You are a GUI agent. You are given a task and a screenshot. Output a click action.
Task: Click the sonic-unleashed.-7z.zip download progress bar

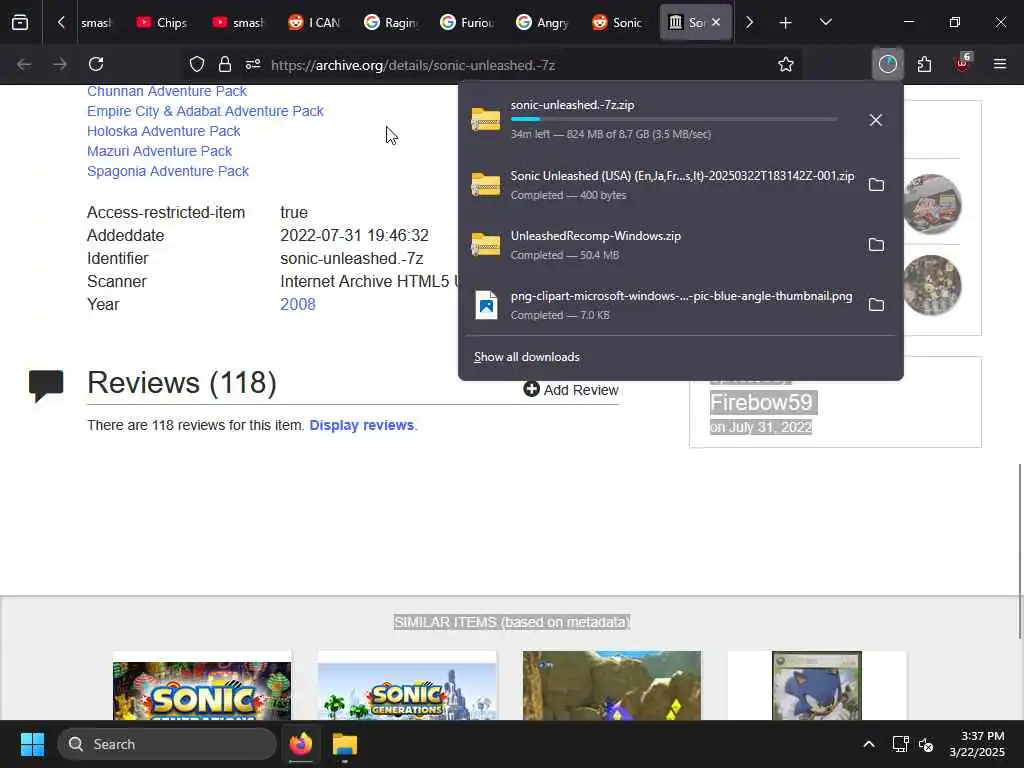pos(674,120)
